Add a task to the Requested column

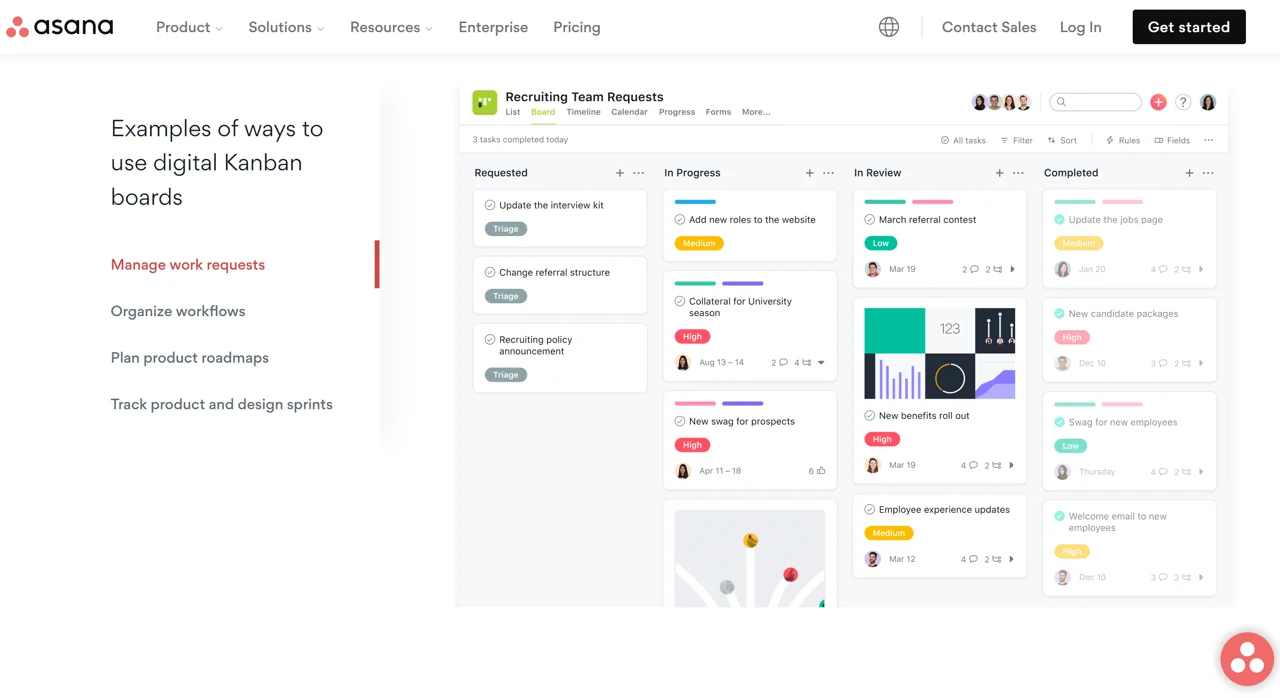pyautogui.click(x=620, y=173)
